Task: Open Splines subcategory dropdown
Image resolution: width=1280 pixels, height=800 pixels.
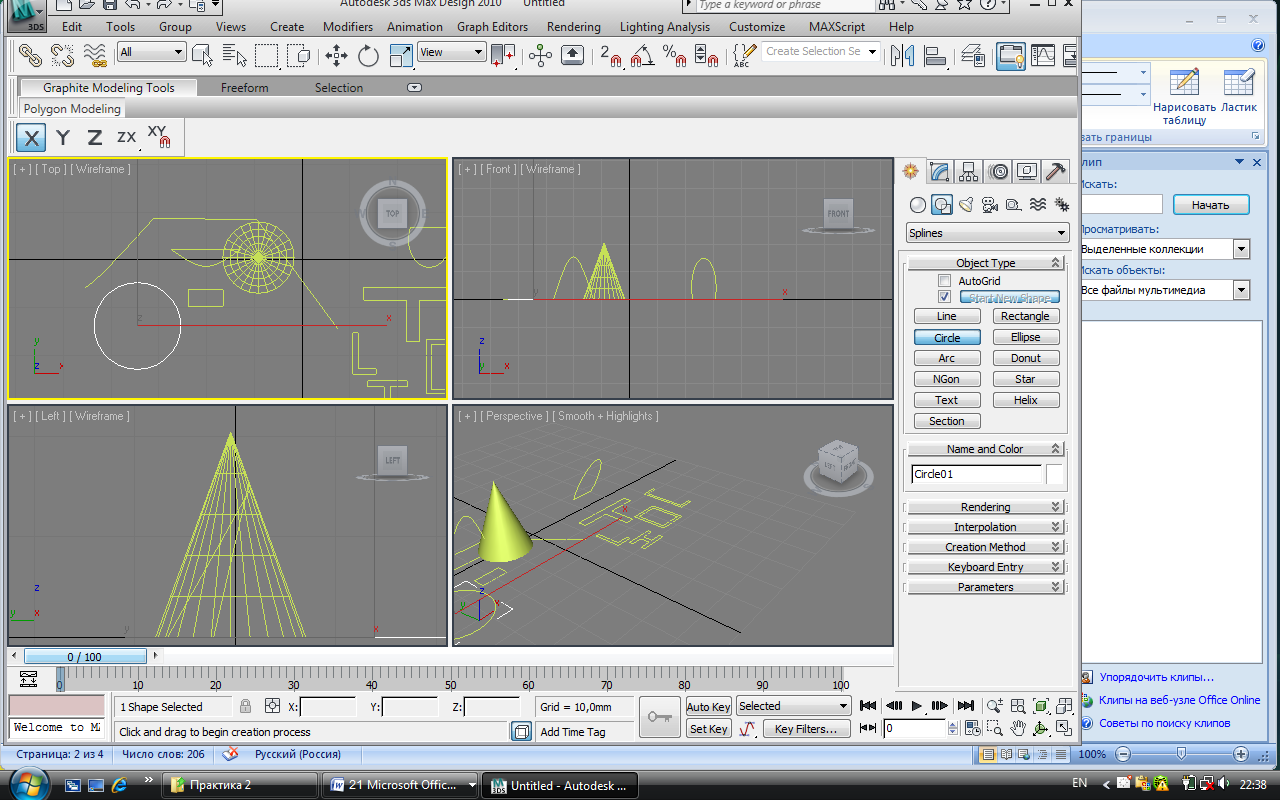Action: click(x=988, y=233)
